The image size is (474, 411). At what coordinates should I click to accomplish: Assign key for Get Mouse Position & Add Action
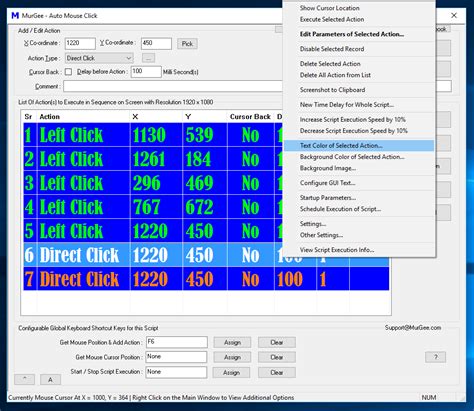pyautogui.click(x=232, y=342)
